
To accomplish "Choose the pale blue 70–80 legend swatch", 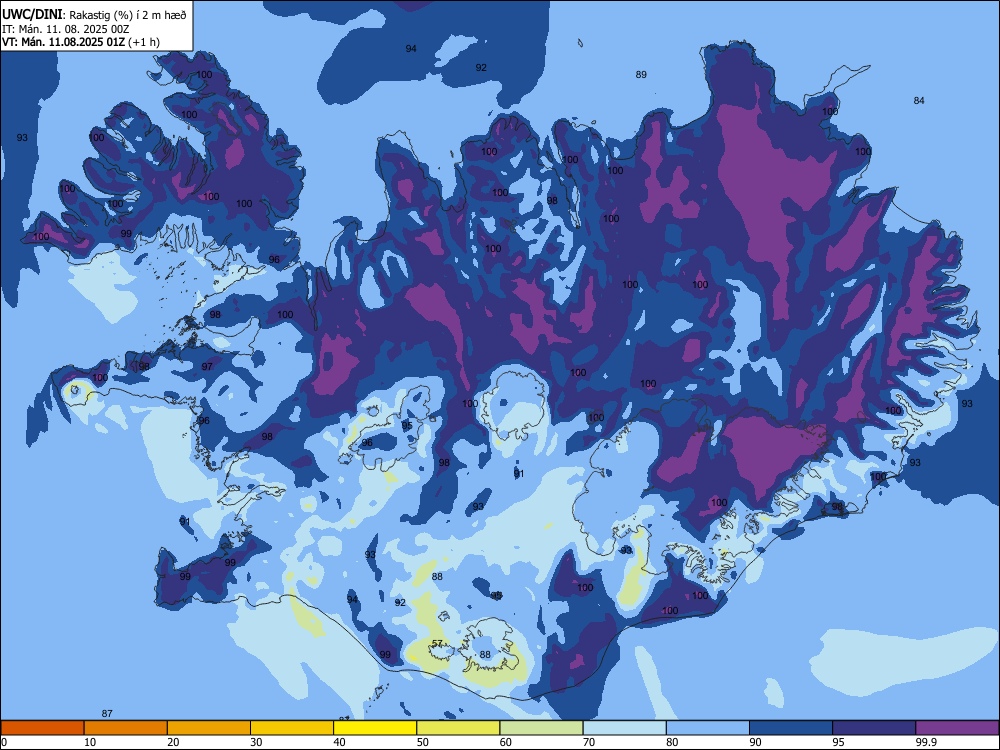I will (x=624, y=728).
